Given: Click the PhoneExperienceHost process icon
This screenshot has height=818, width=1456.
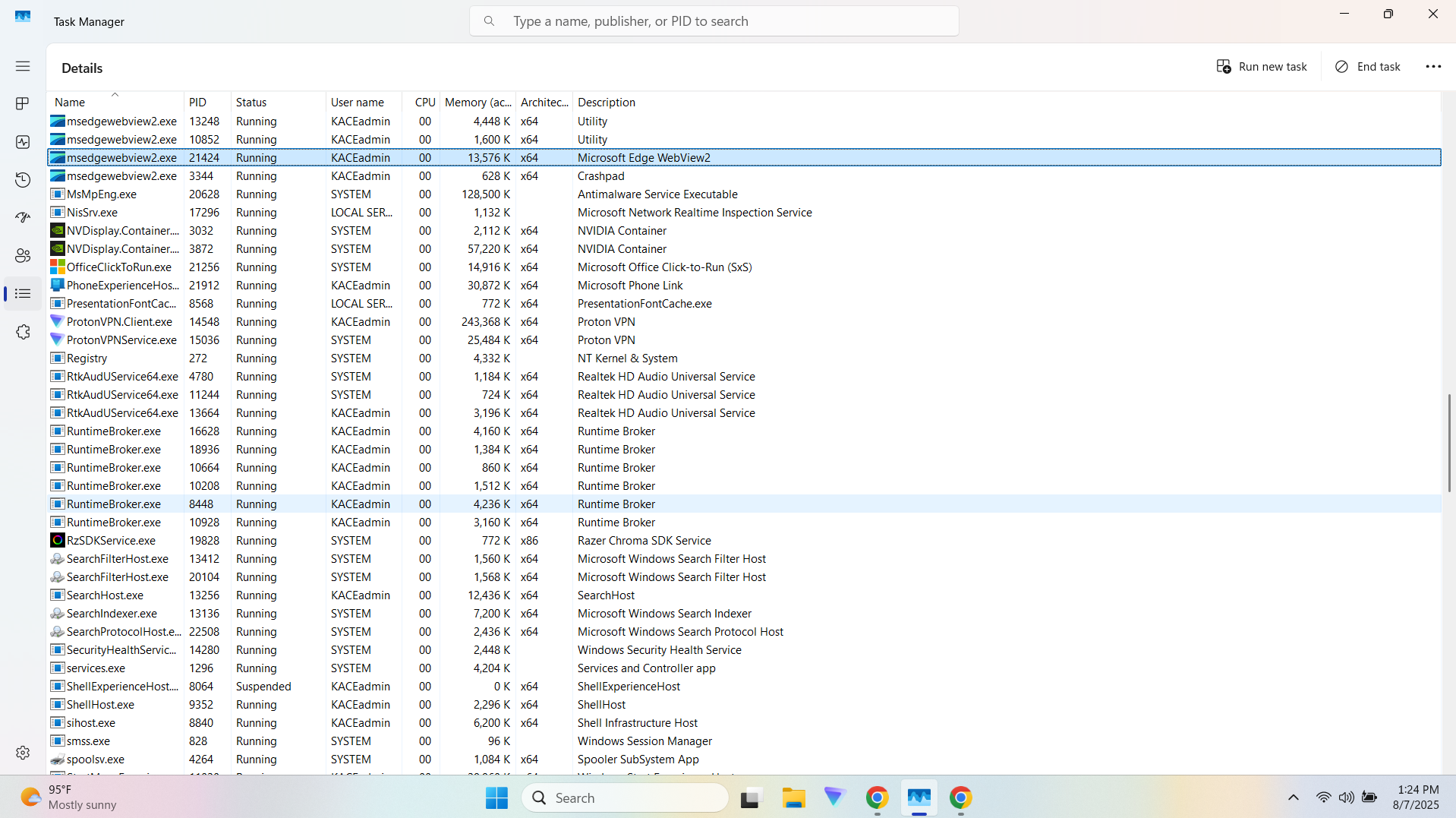Looking at the screenshot, I should (57, 285).
